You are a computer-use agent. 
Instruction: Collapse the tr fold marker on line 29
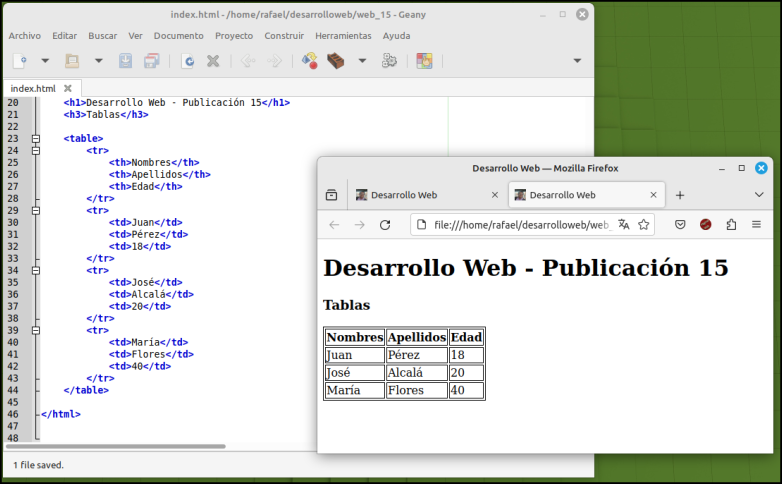point(36,211)
